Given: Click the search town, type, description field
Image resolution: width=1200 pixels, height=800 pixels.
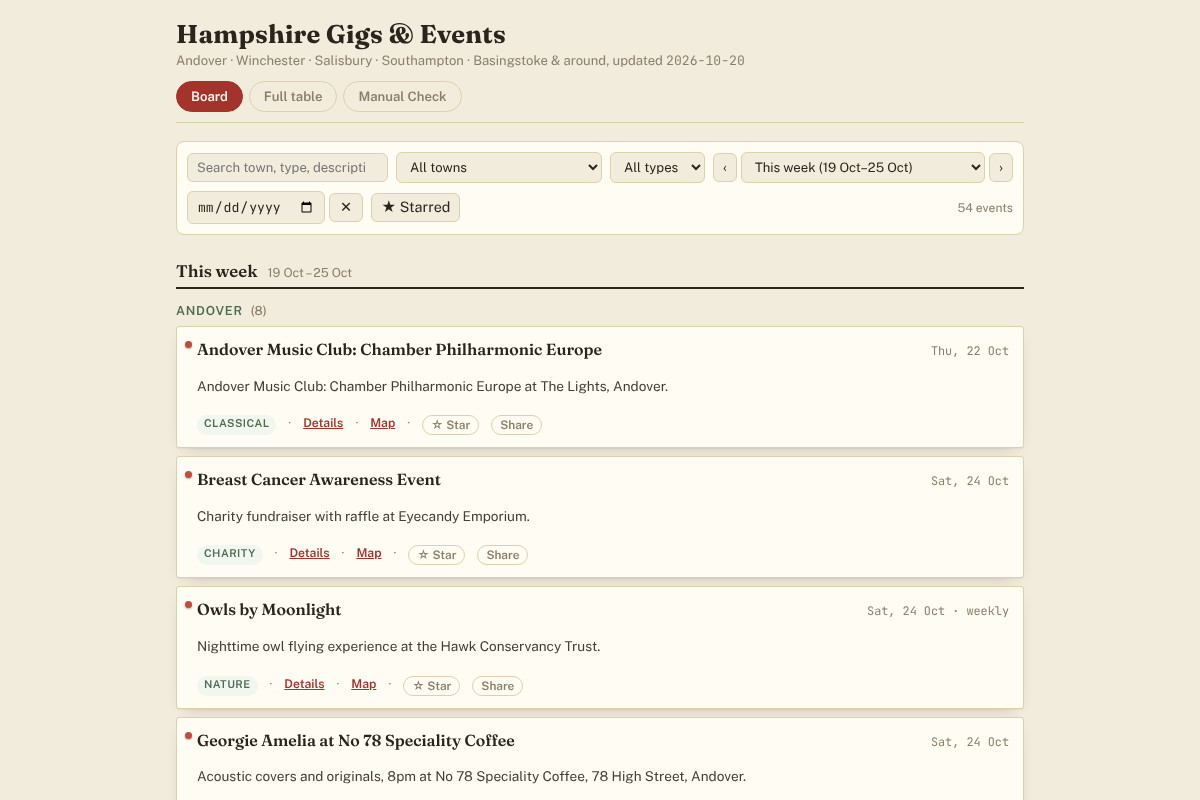Looking at the screenshot, I should [x=287, y=167].
